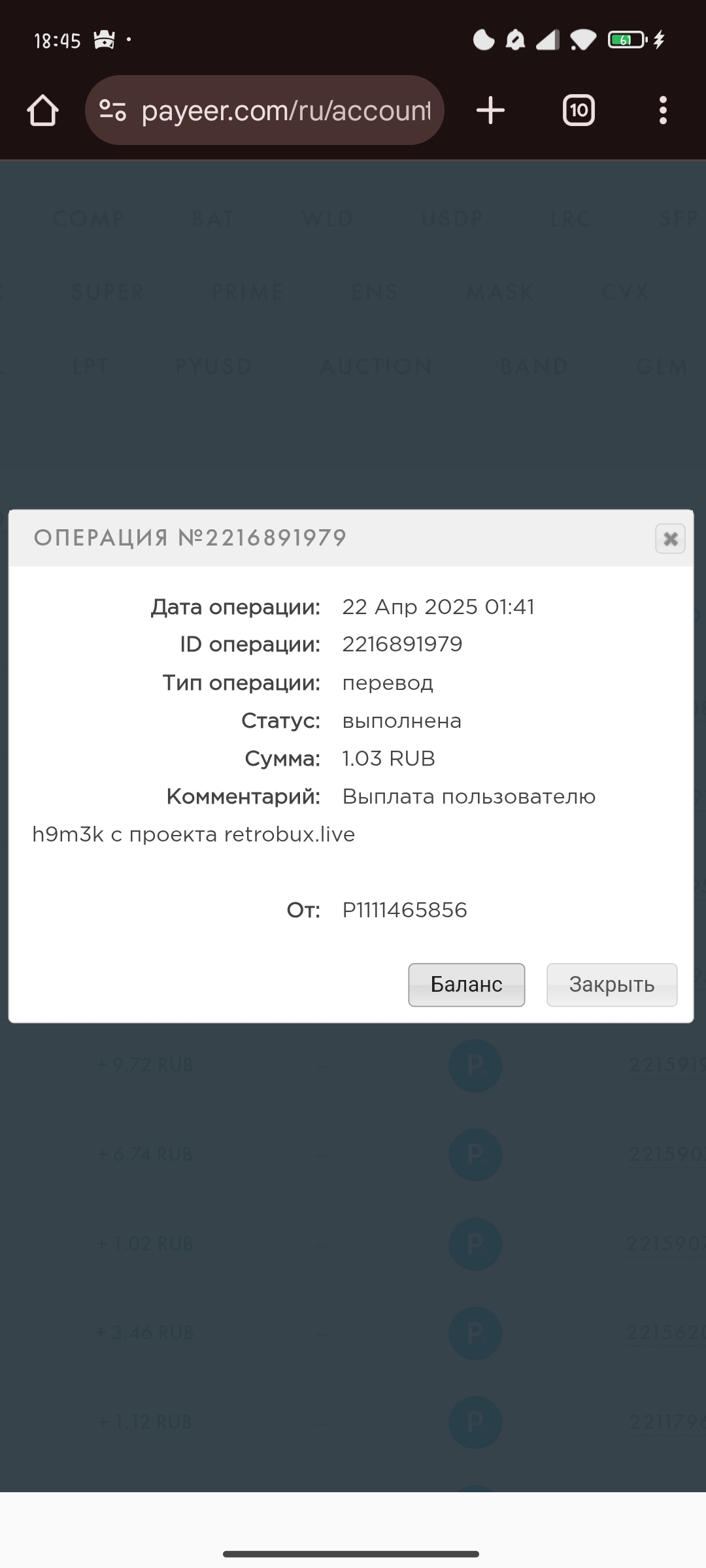The width and height of the screenshot is (706, 1568).
Task: Open the browser three-dot menu
Action: pos(663,110)
